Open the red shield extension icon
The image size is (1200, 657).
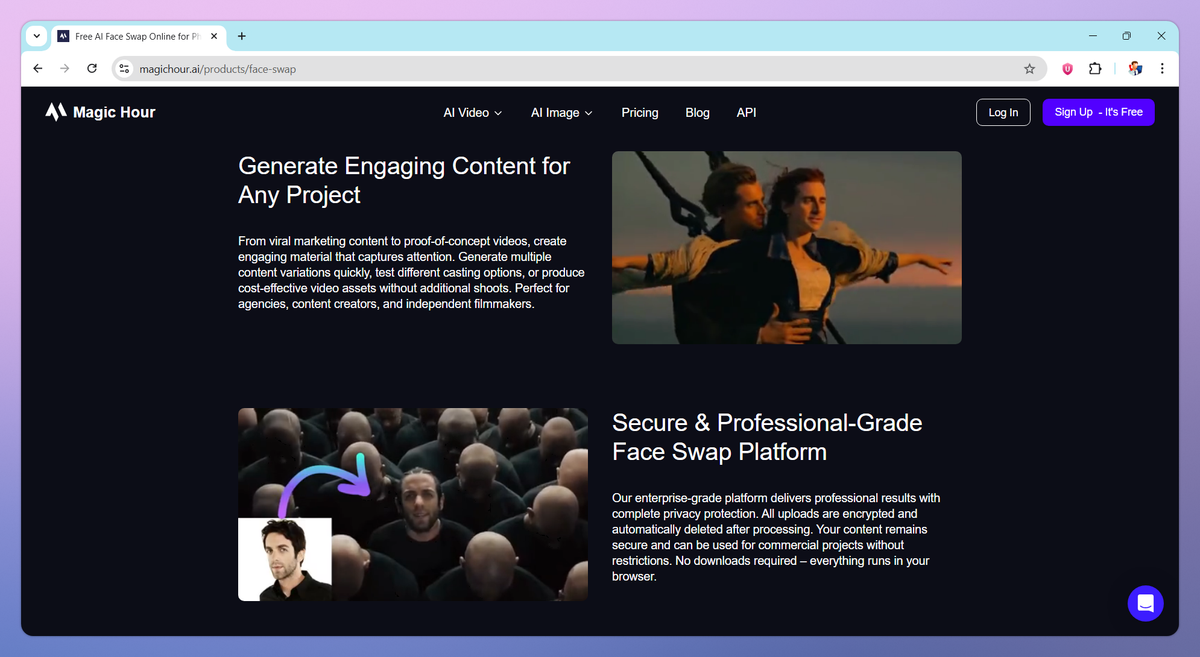(x=1068, y=69)
